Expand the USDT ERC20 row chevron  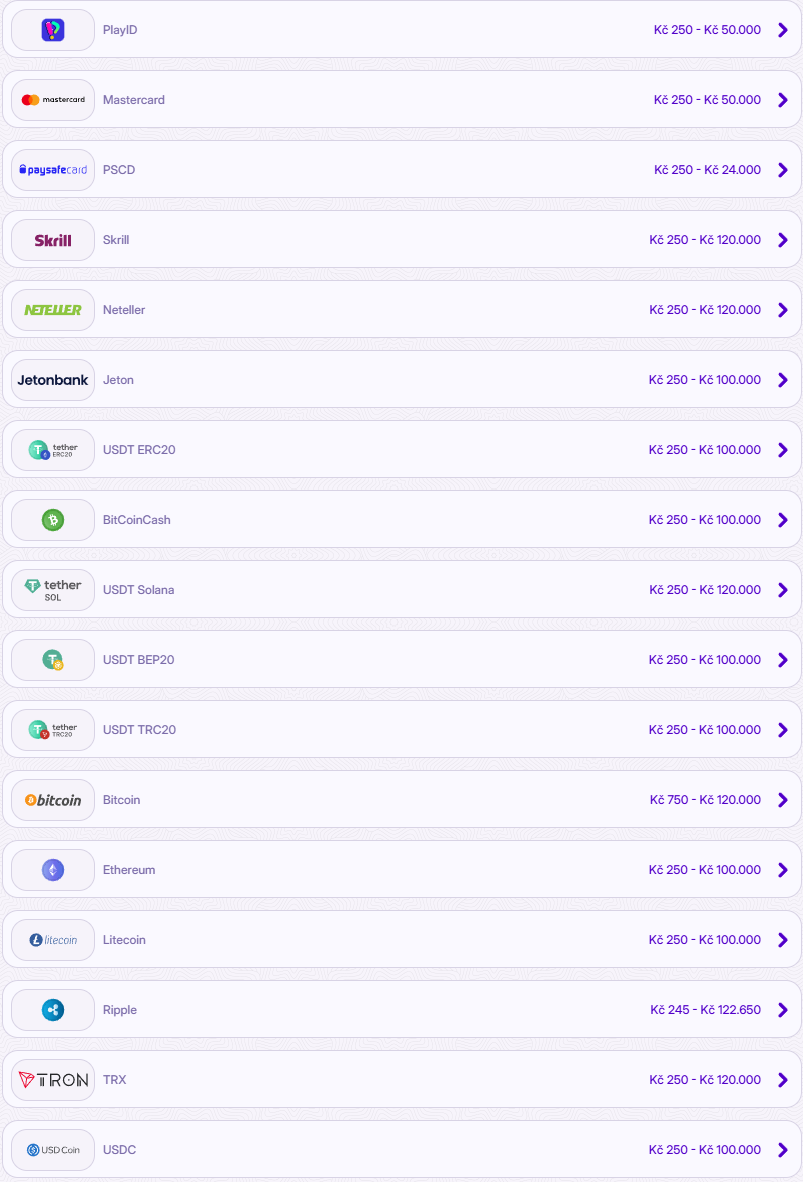click(x=783, y=450)
